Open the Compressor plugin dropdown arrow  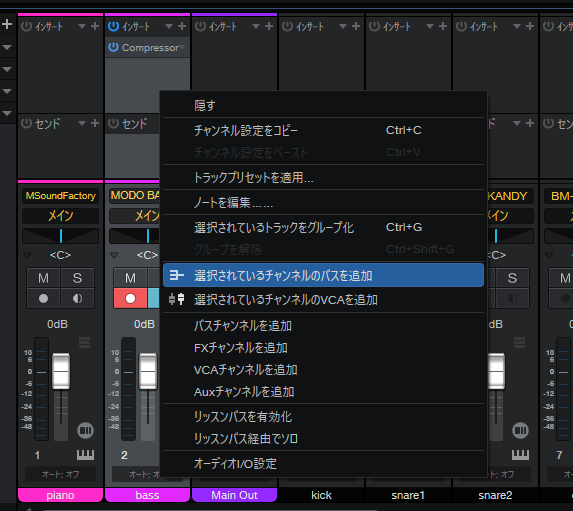pyautogui.click(x=182, y=47)
